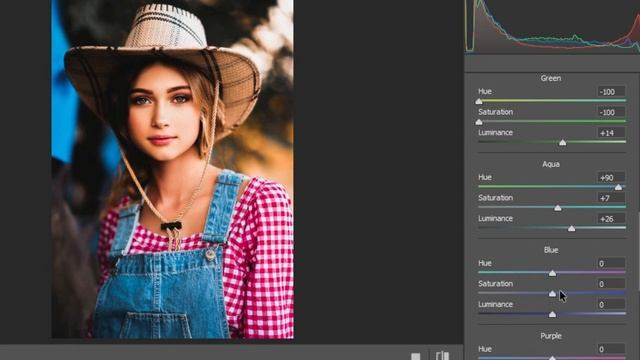
Task: Select the Green Hue value field showing -100
Action: 611,91
